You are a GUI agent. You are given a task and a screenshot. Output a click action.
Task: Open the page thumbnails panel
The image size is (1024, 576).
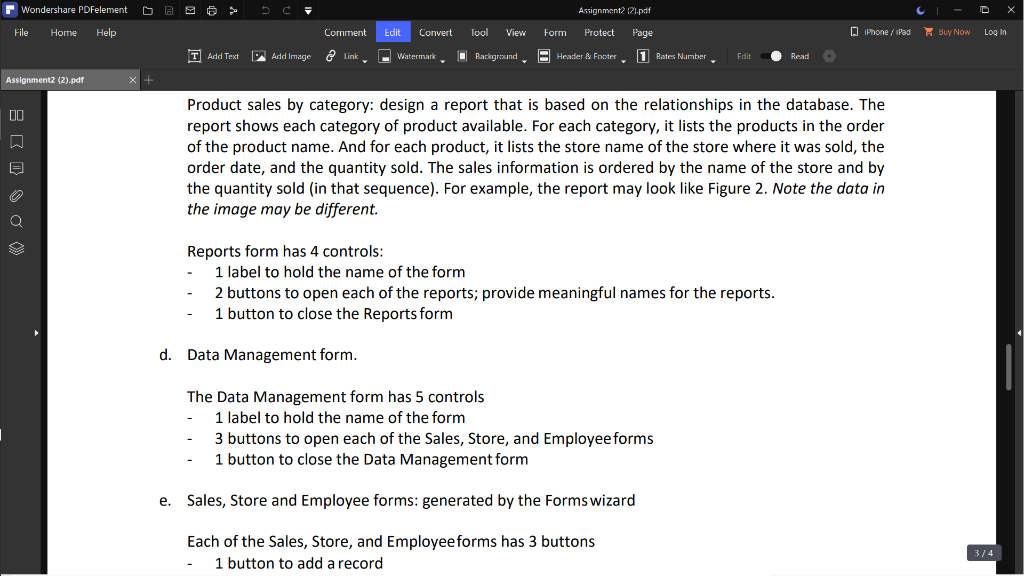tap(16, 116)
